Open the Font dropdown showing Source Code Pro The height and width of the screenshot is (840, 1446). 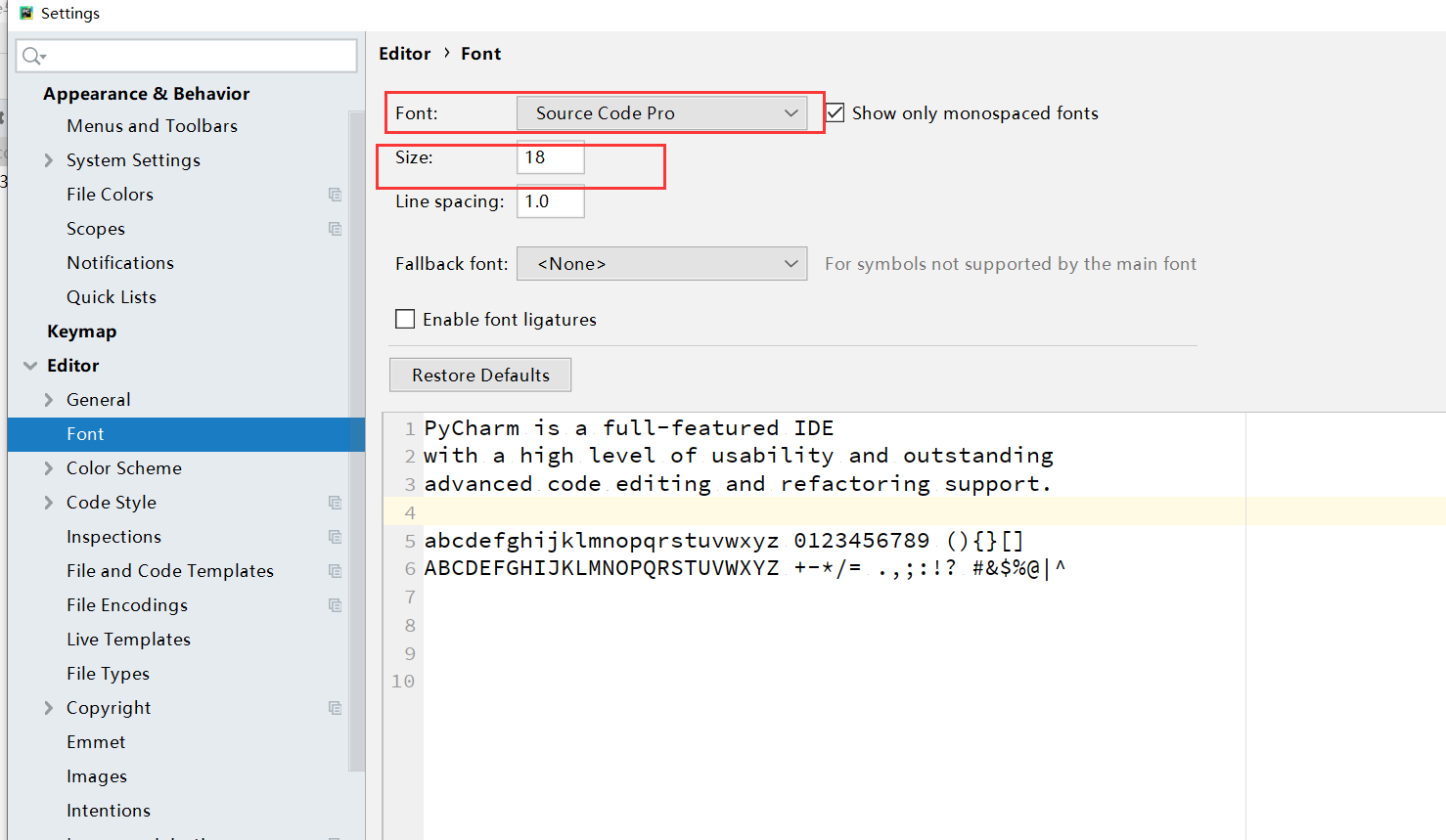point(661,113)
